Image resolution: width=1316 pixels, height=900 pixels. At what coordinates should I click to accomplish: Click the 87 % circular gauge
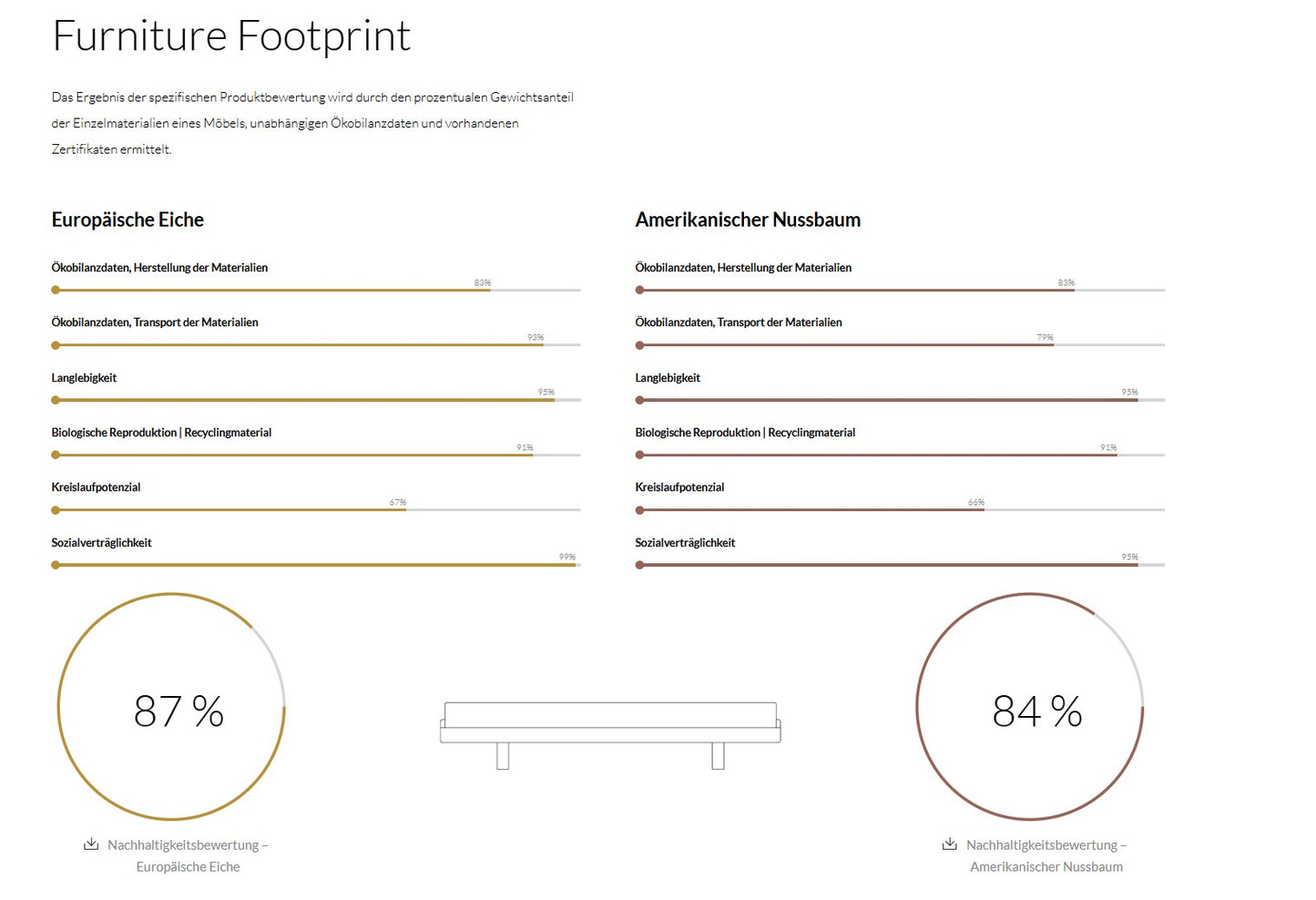coord(171,707)
